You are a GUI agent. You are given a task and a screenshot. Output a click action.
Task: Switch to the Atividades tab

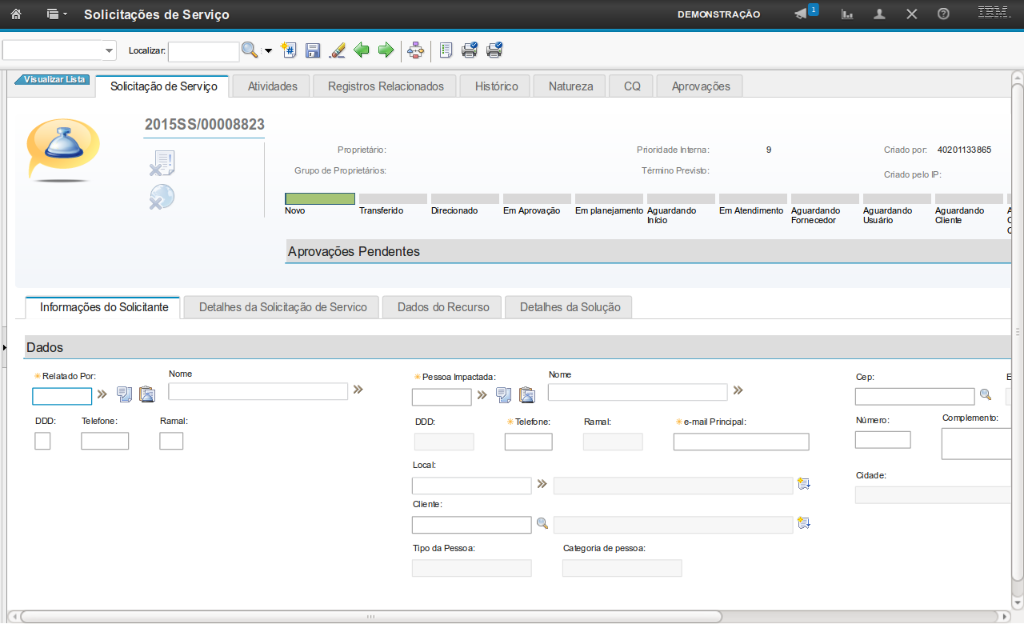(x=272, y=86)
